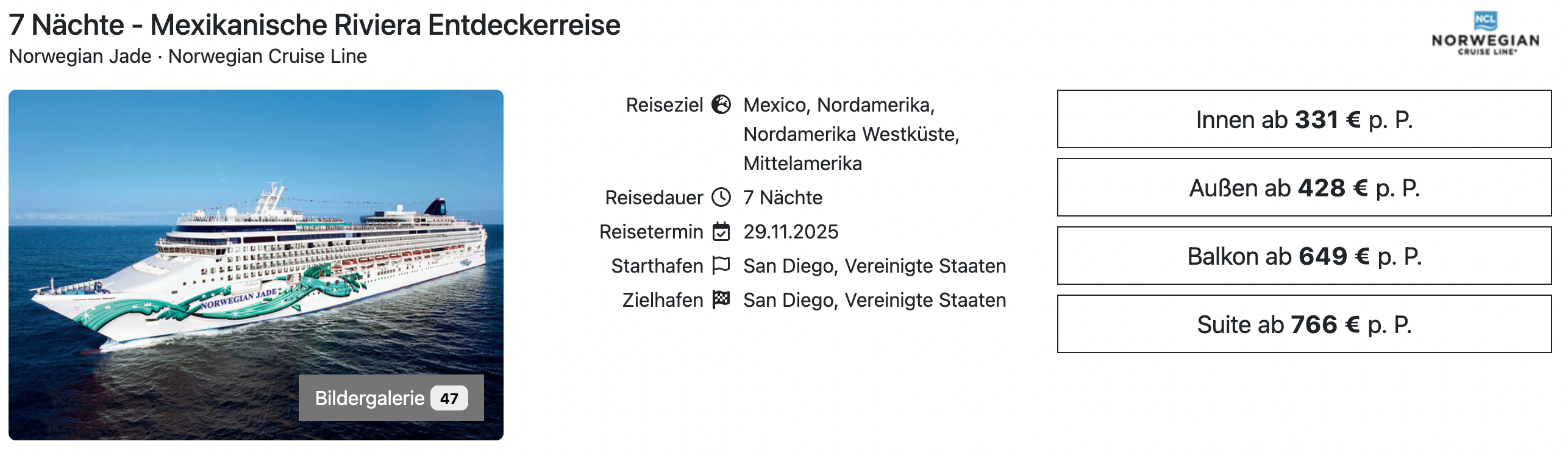Click the Norwegian Jade · Norwegian Cruise Line subtitle
Screen dimensions: 1568x455
click(x=188, y=56)
